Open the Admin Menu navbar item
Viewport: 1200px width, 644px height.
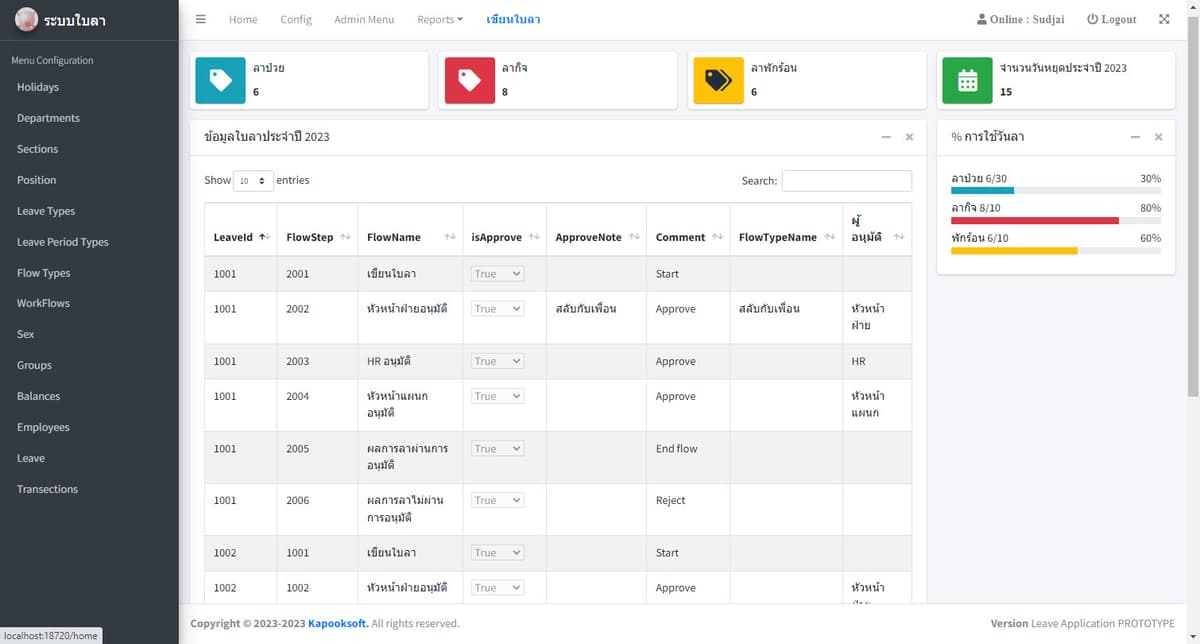coord(364,19)
